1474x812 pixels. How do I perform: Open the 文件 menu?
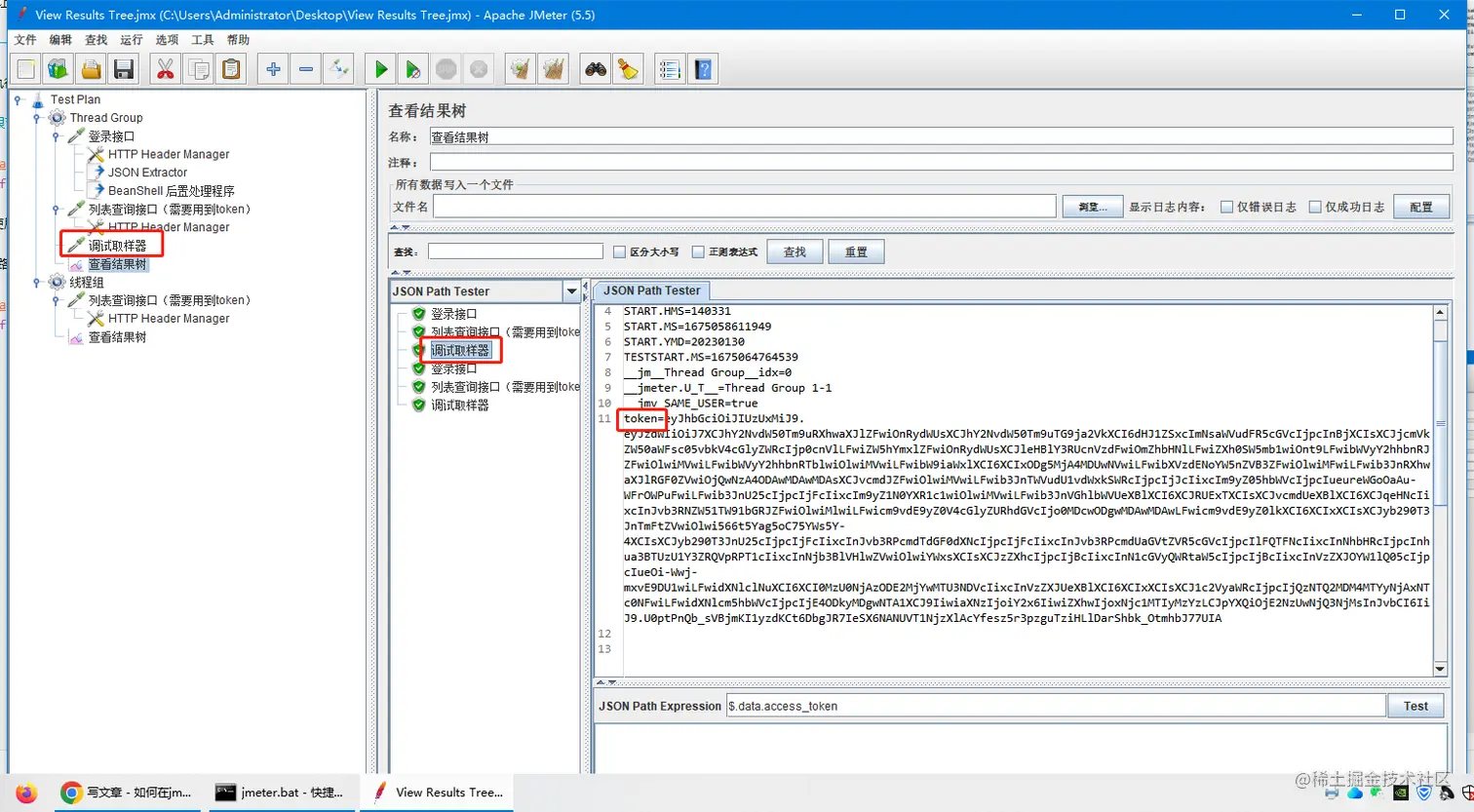[x=25, y=40]
